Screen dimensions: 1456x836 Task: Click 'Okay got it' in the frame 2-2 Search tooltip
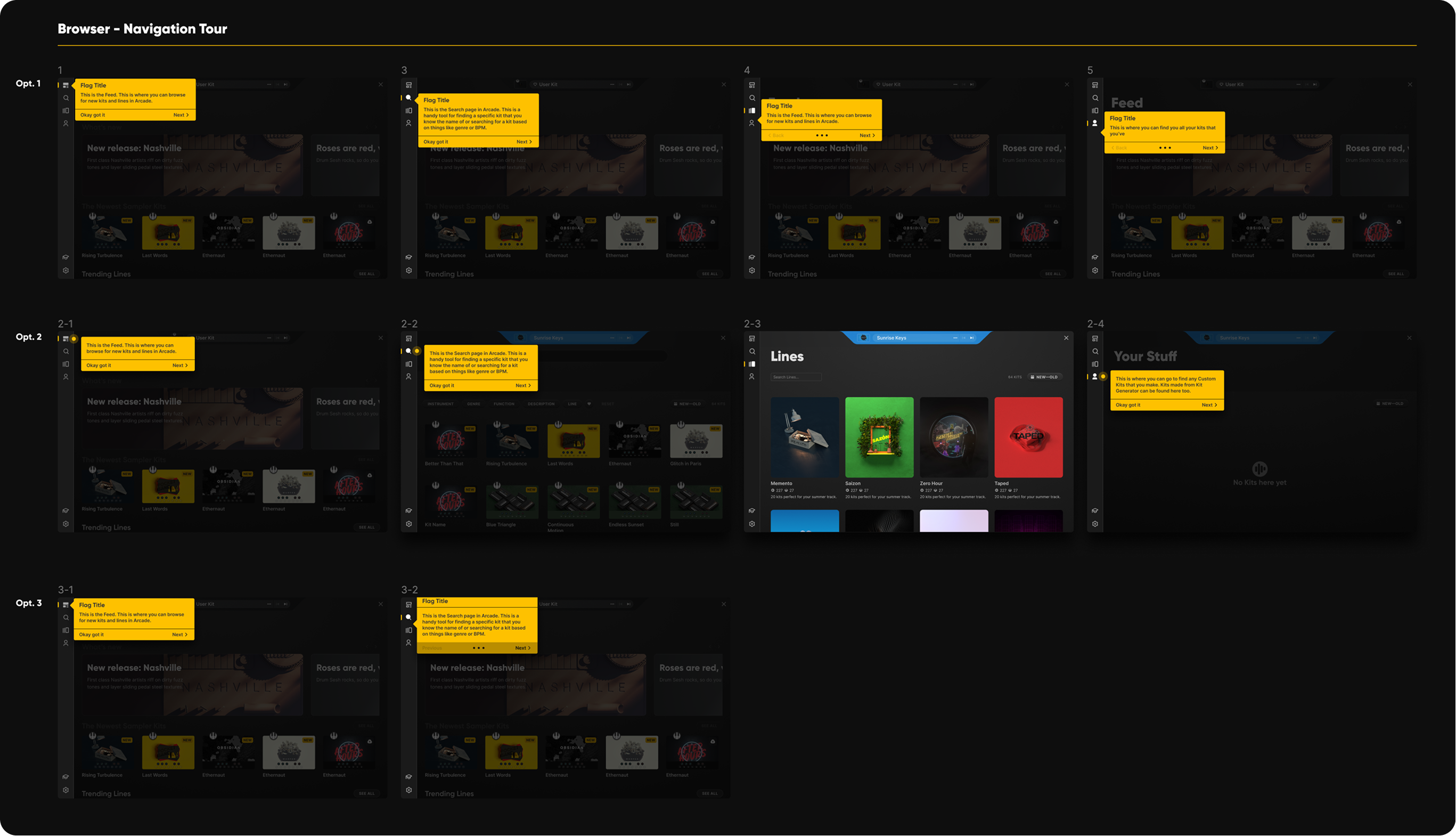pyautogui.click(x=441, y=385)
